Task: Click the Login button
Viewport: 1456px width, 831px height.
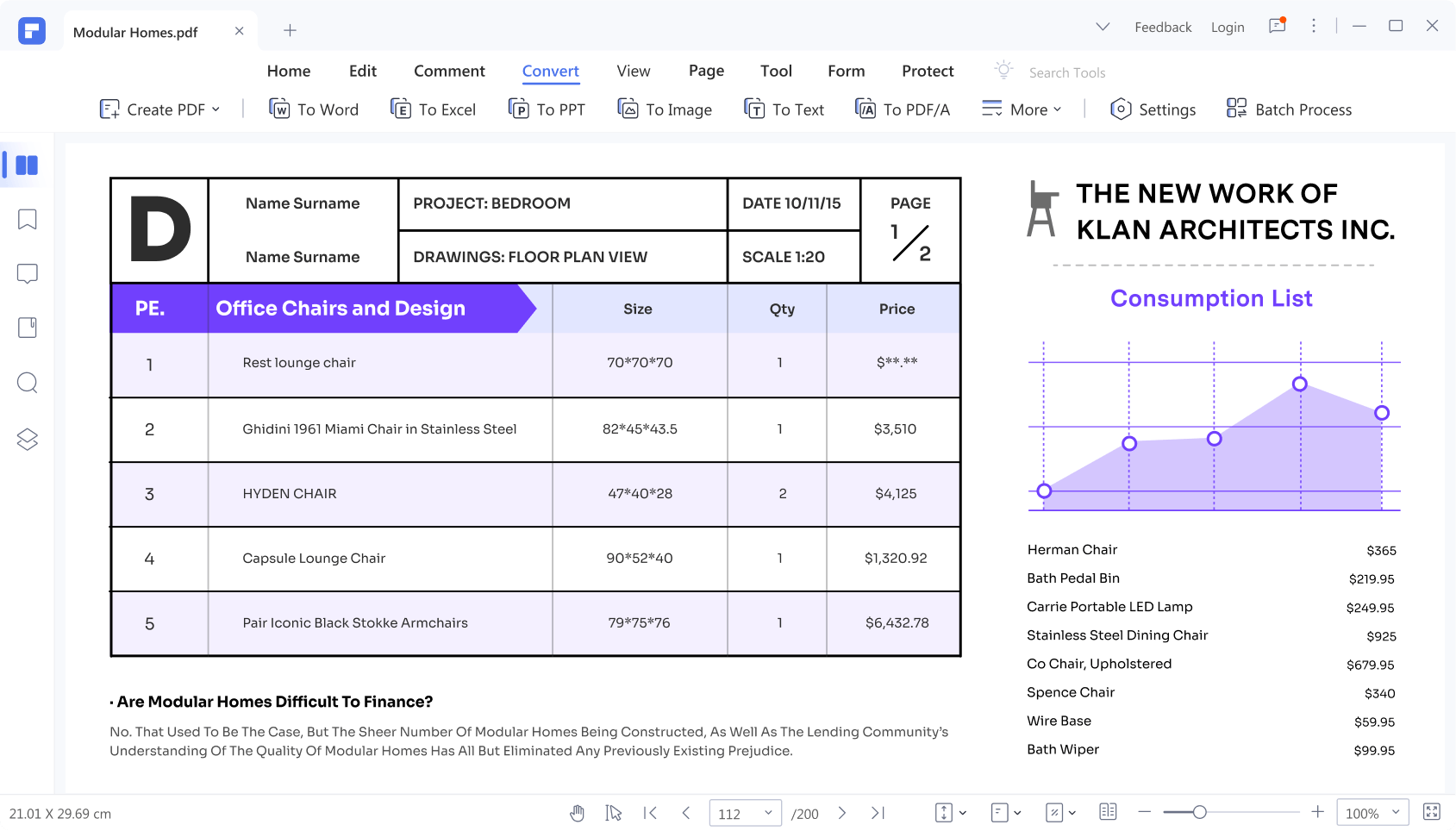Action: 1227,27
